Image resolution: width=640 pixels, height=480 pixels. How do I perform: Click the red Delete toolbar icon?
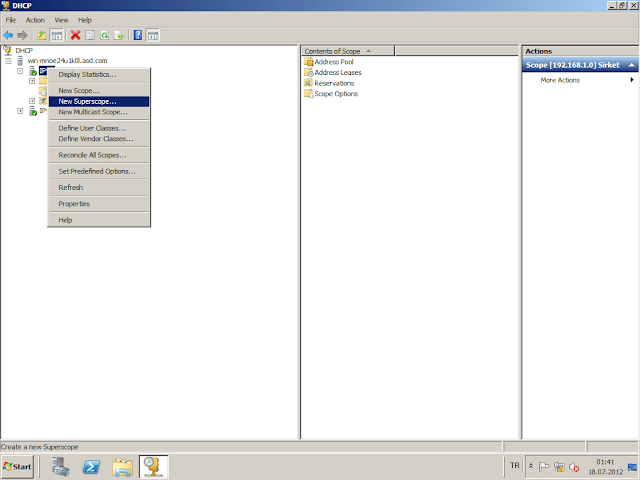75,35
